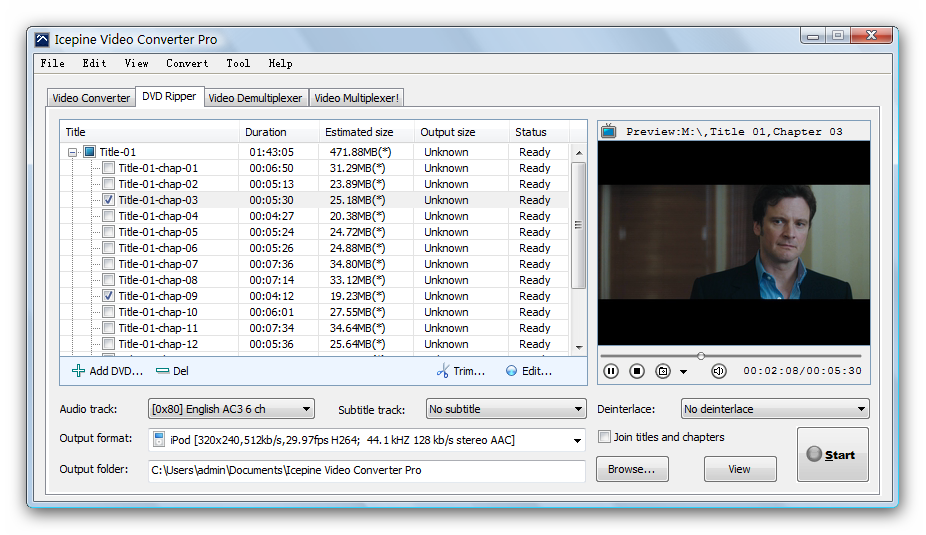Screen dimensions: 926x535
Task: Select the Title-01-chap-10 row
Action: (315, 312)
